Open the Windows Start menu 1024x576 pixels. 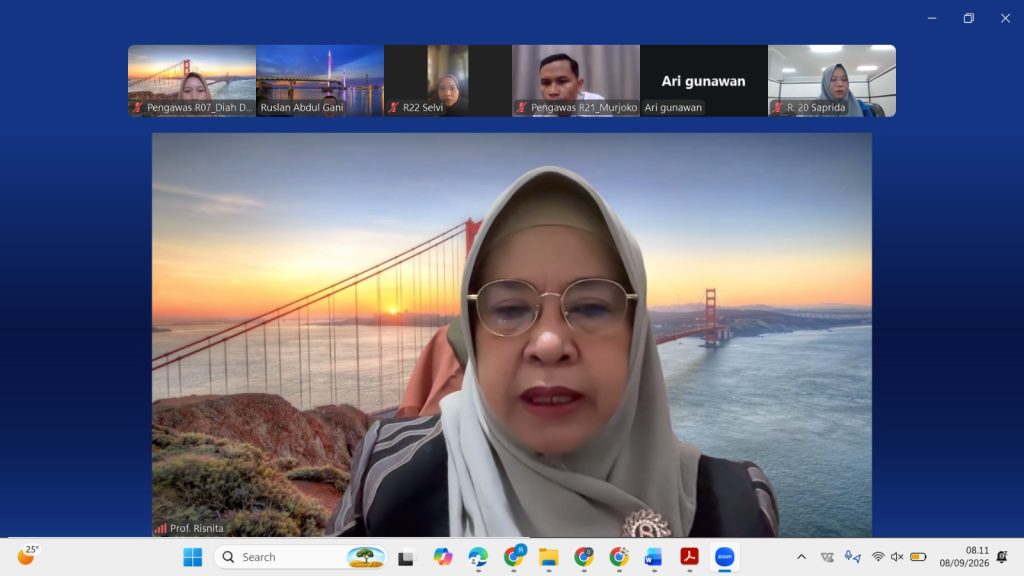tap(193, 557)
